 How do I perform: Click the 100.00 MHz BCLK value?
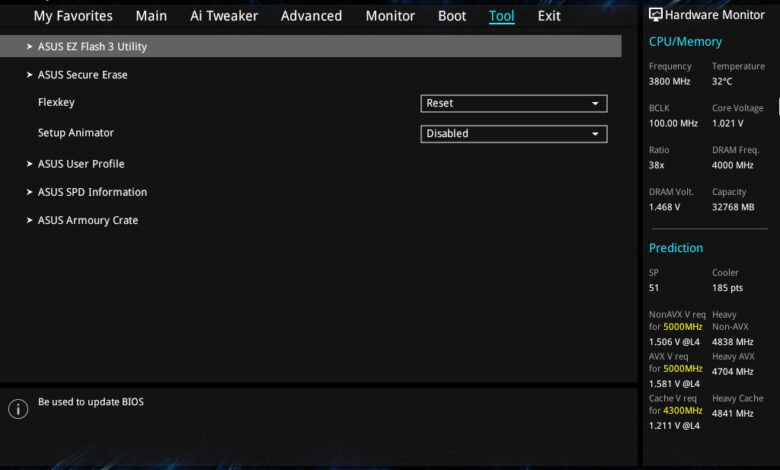[673, 123]
